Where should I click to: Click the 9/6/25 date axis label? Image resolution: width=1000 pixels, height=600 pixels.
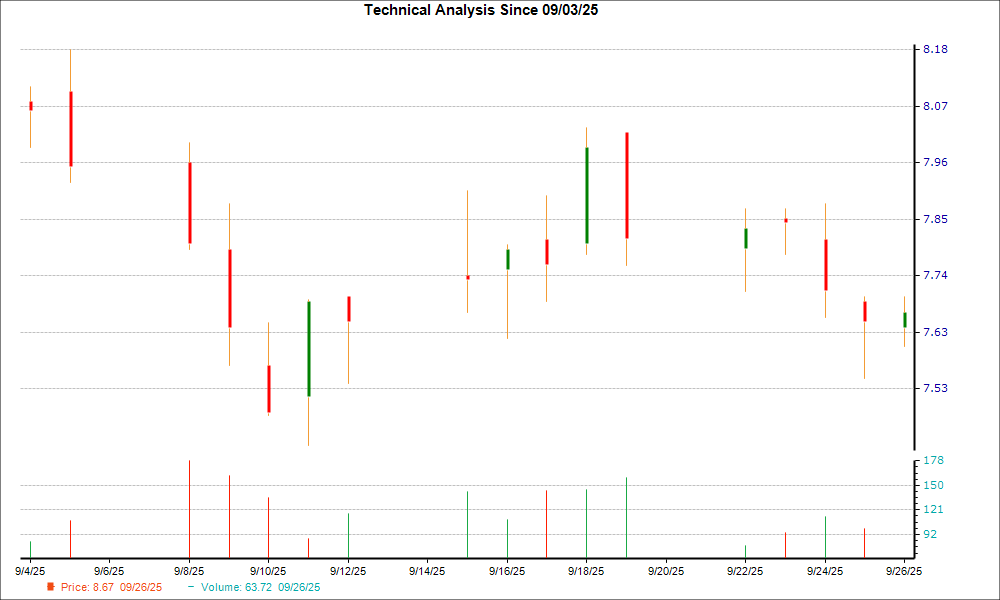(x=109, y=571)
